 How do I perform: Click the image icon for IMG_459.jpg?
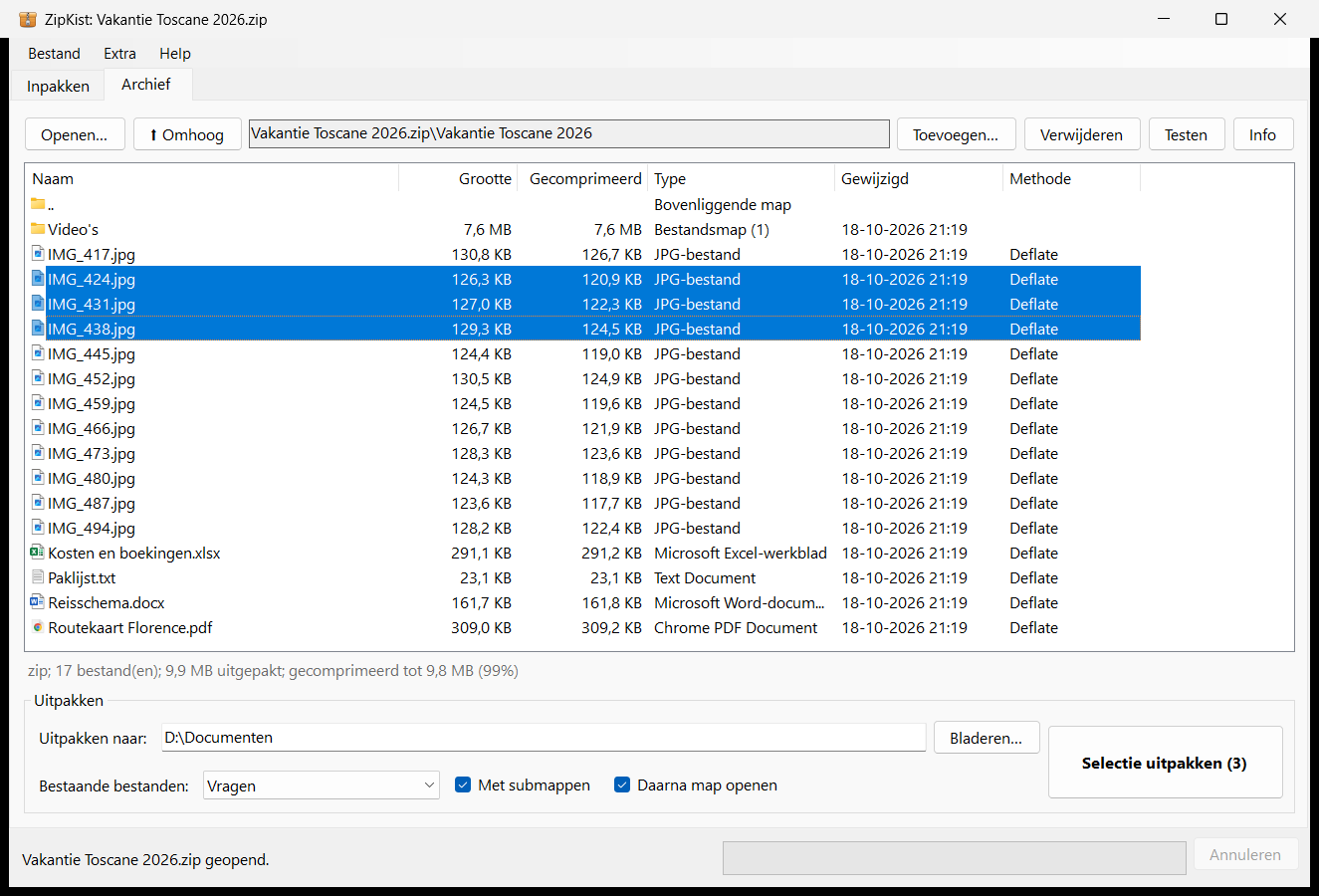[38, 403]
